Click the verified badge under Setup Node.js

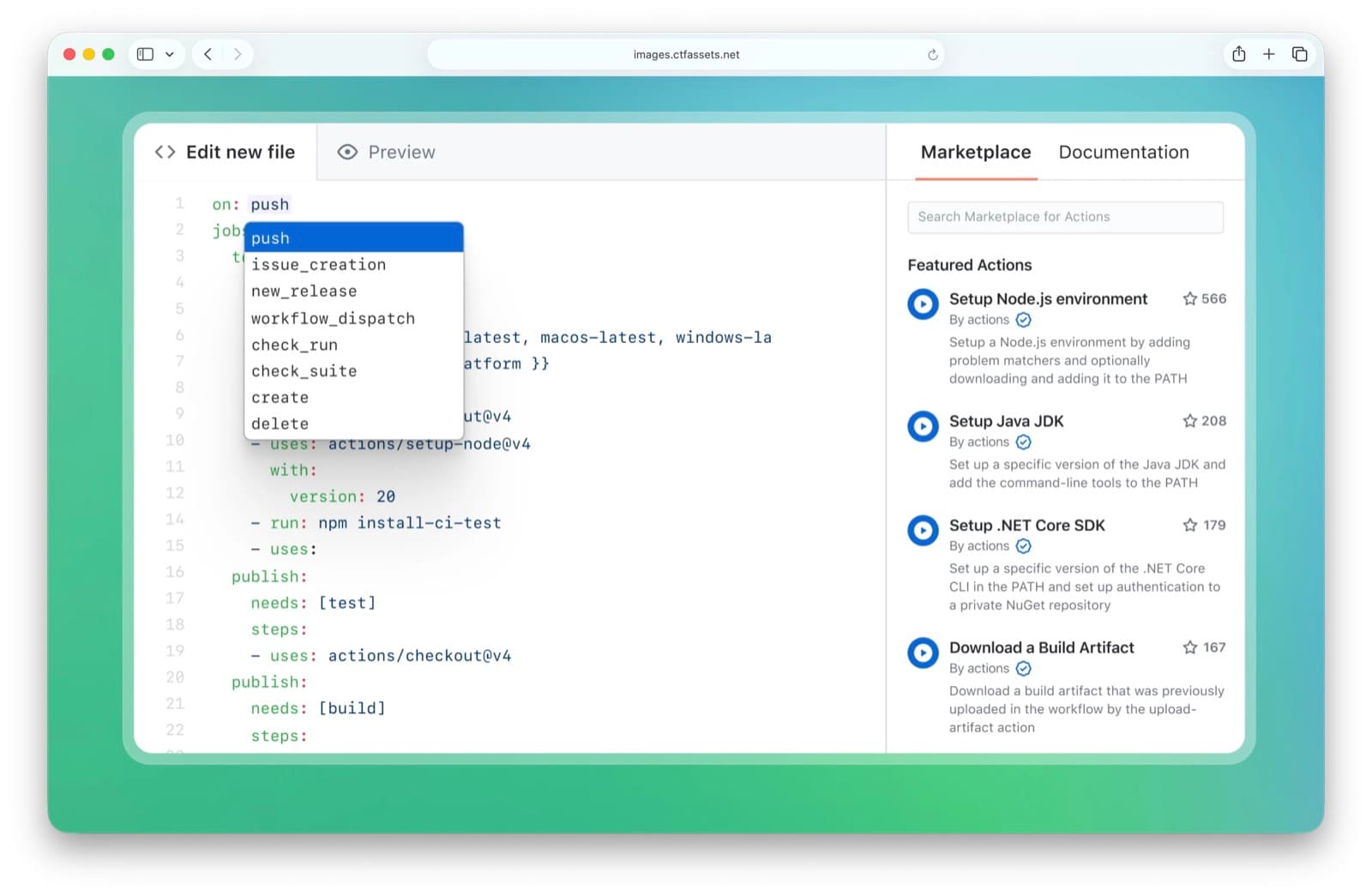point(1023,320)
